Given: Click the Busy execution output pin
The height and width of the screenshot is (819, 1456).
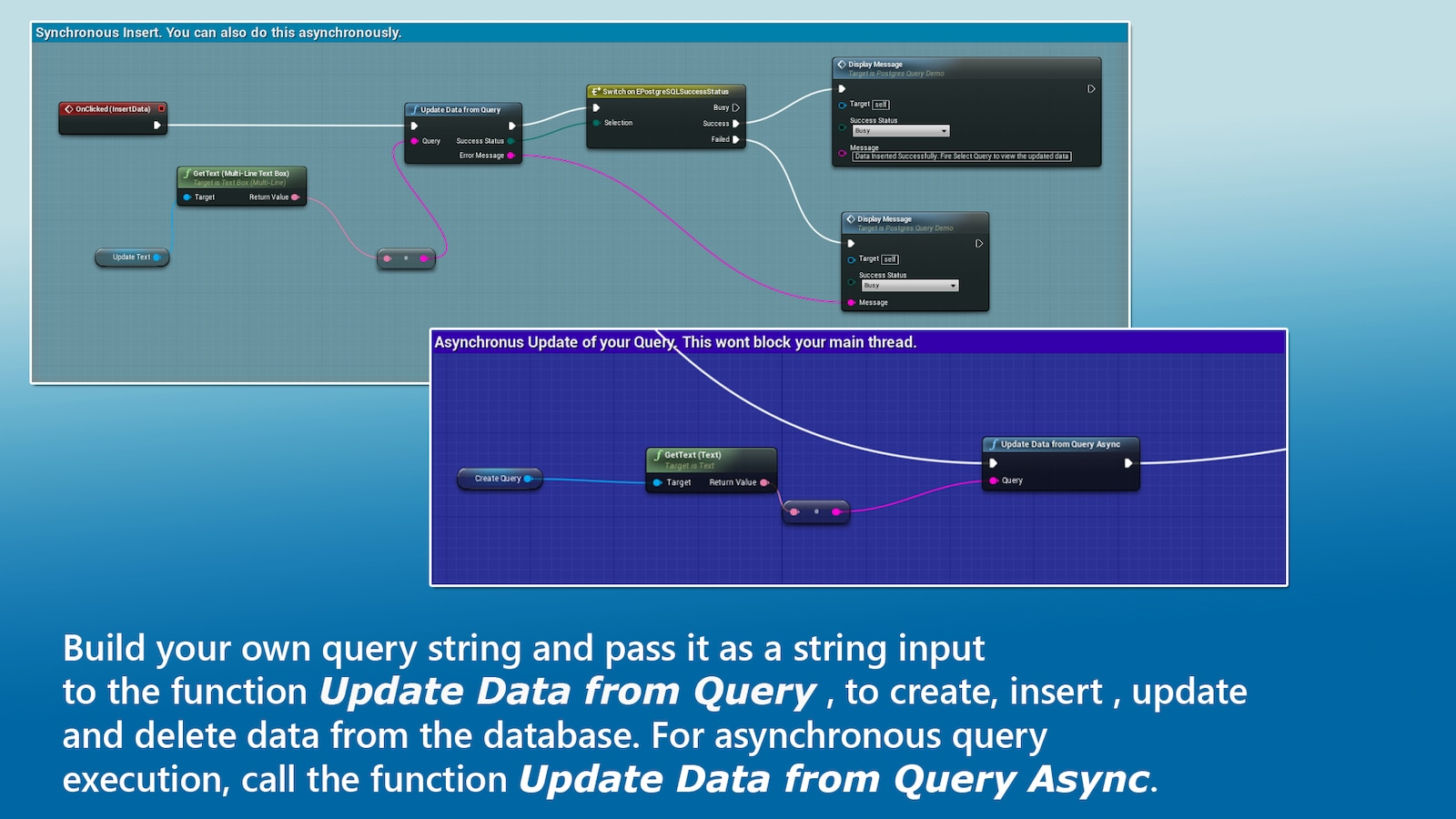Looking at the screenshot, I should coord(735,107).
